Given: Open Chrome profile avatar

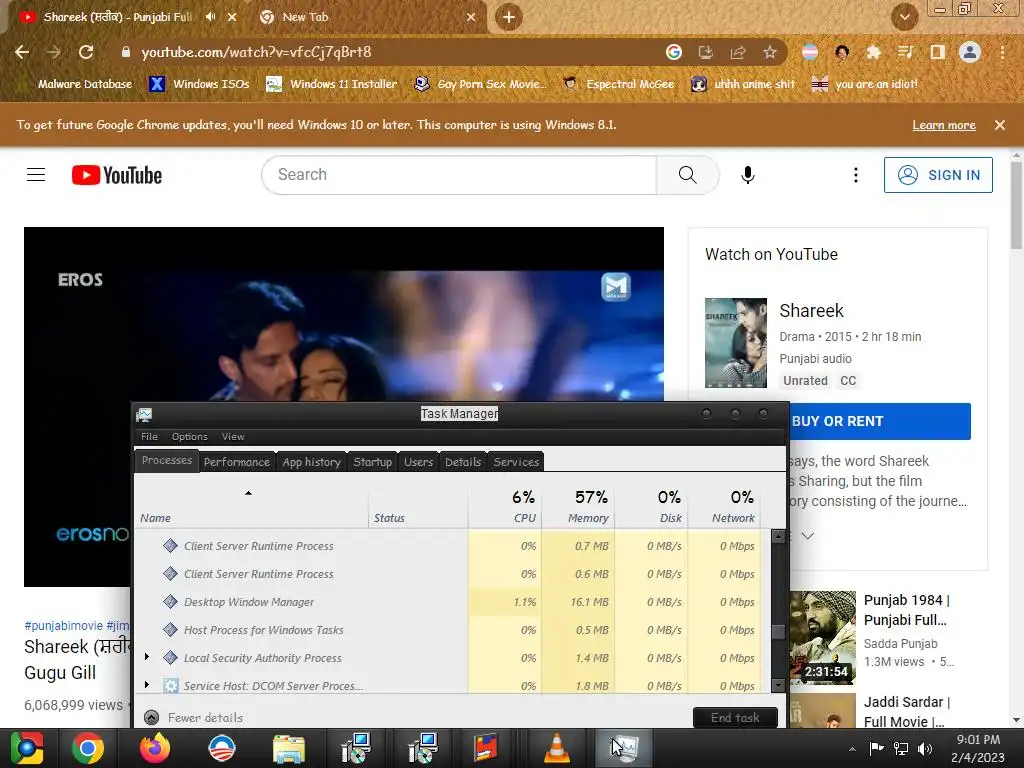Looking at the screenshot, I should 970,52.
